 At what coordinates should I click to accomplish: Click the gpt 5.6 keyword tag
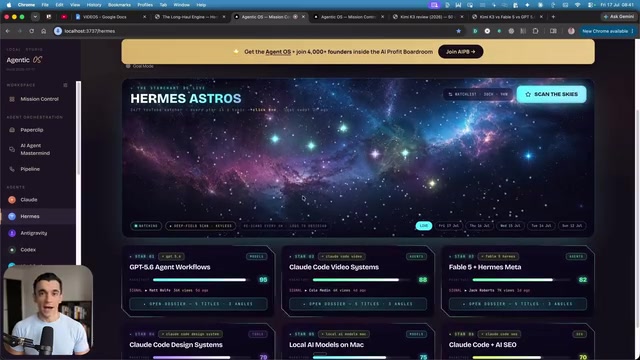point(171,256)
